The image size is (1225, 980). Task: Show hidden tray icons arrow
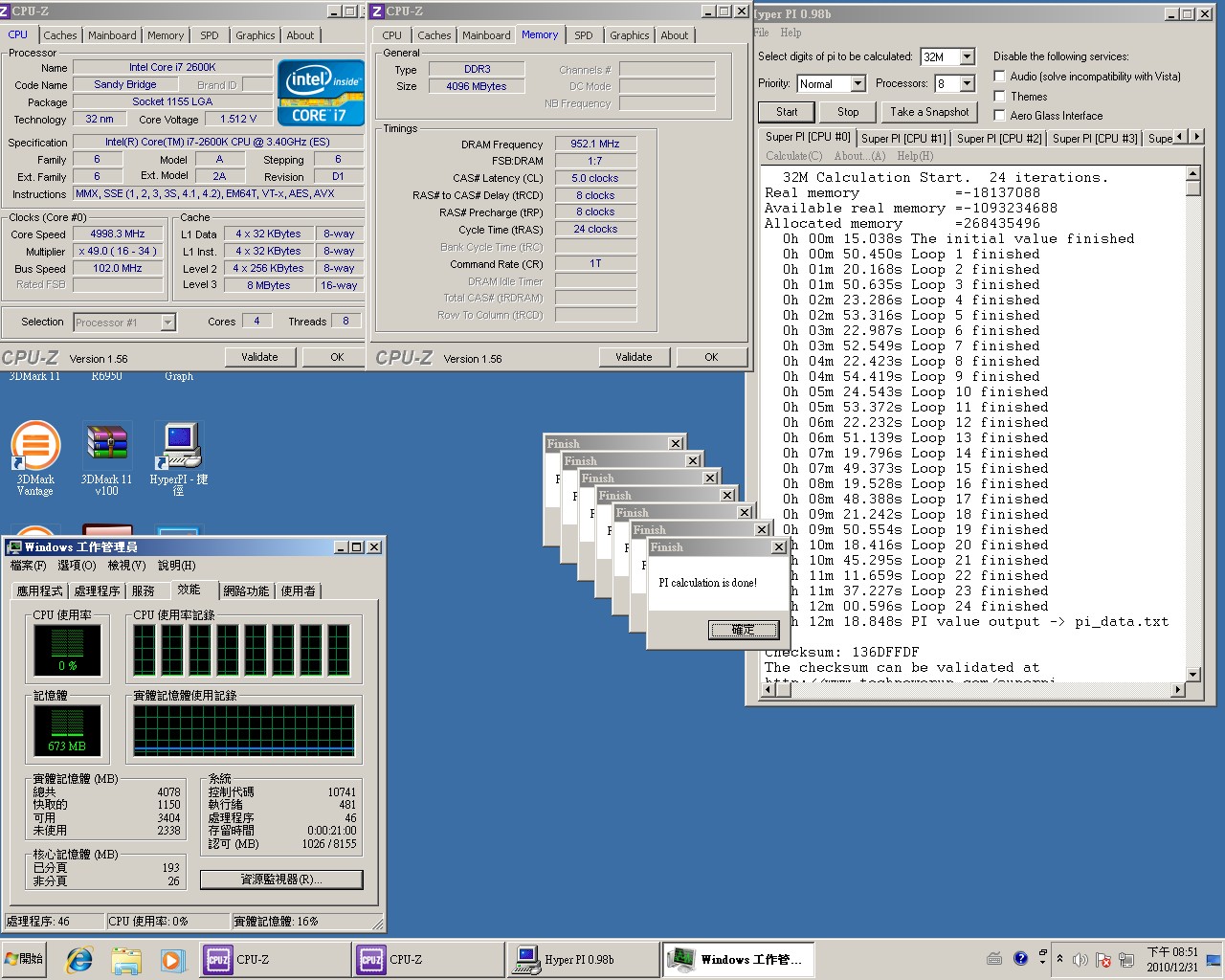pyautogui.click(x=1059, y=959)
